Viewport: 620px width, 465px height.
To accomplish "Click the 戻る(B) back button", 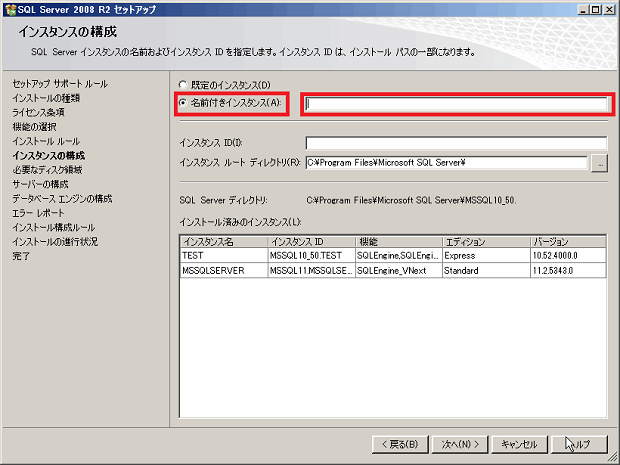I will 400,444.
